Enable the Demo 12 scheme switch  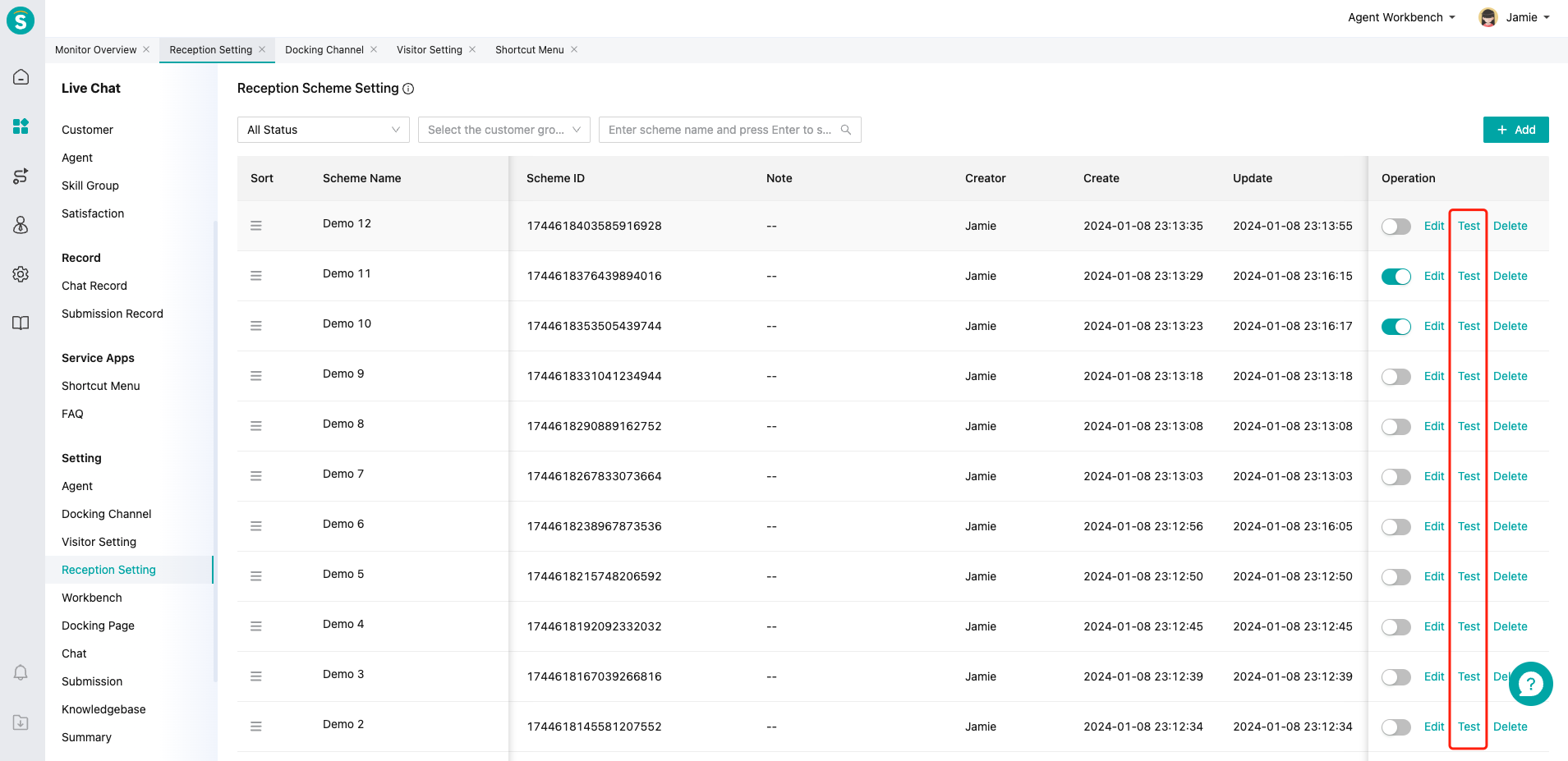pos(1396,227)
